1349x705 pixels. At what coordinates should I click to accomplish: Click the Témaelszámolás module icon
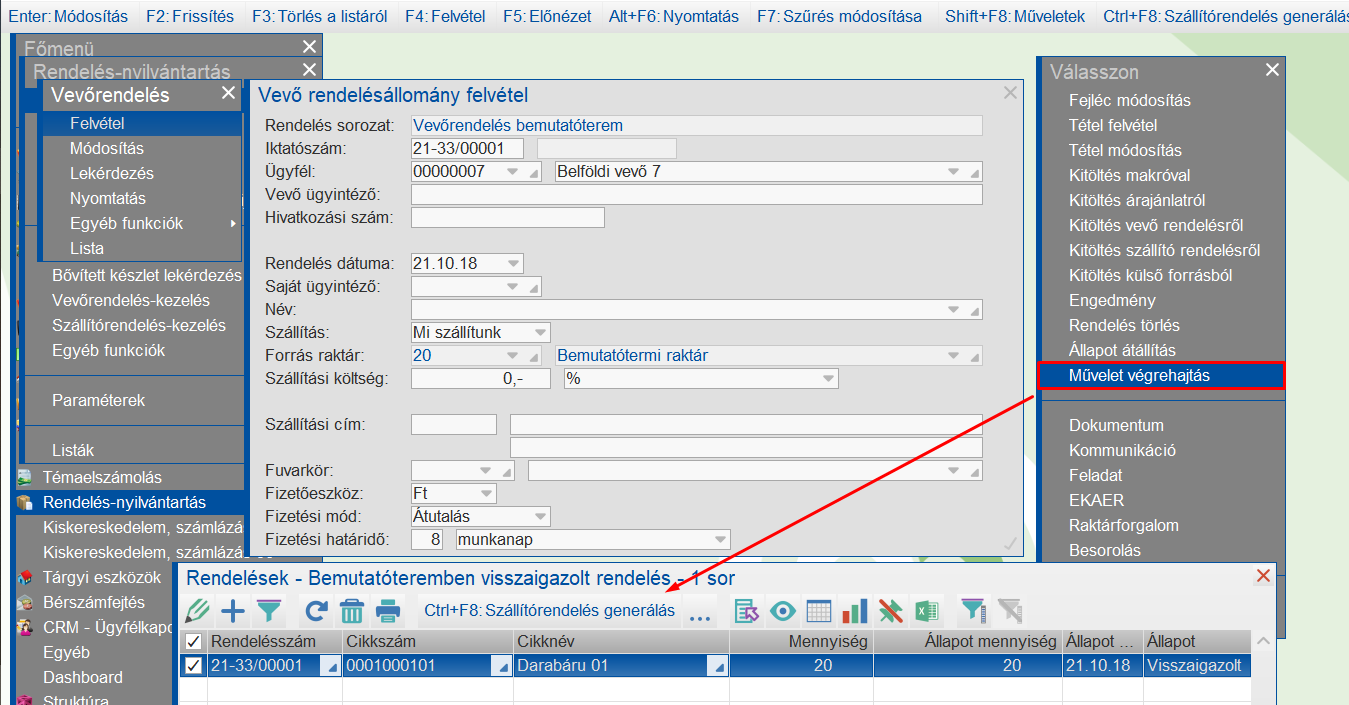tap(25, 477)
